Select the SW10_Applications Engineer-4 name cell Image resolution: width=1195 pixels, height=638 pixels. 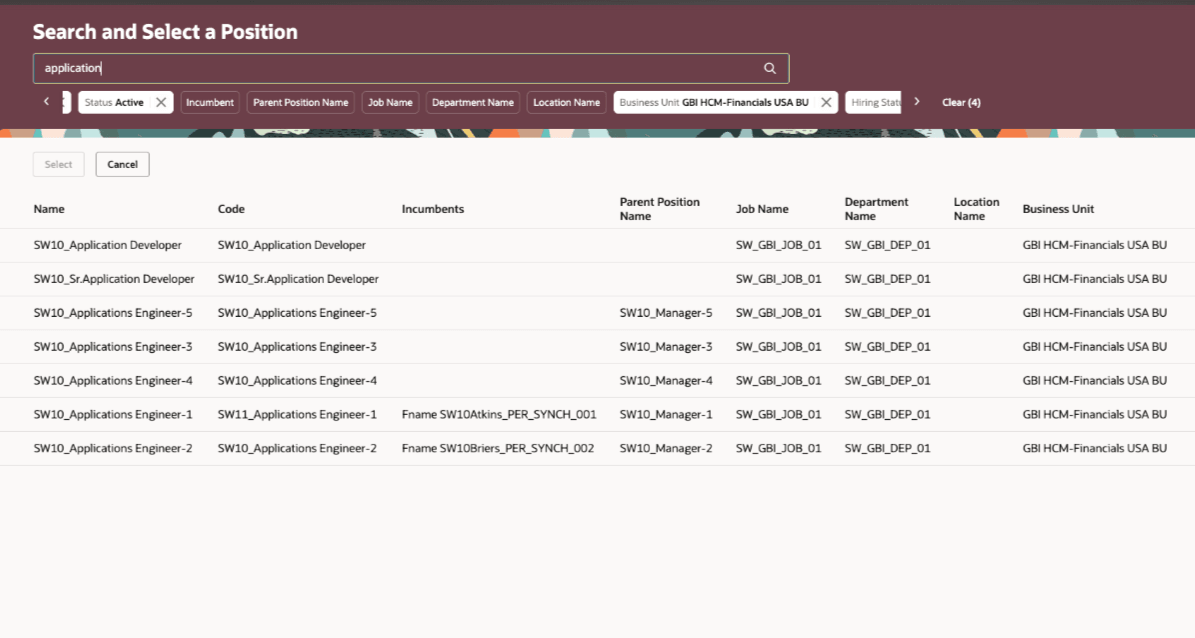[x=113, y=380]
